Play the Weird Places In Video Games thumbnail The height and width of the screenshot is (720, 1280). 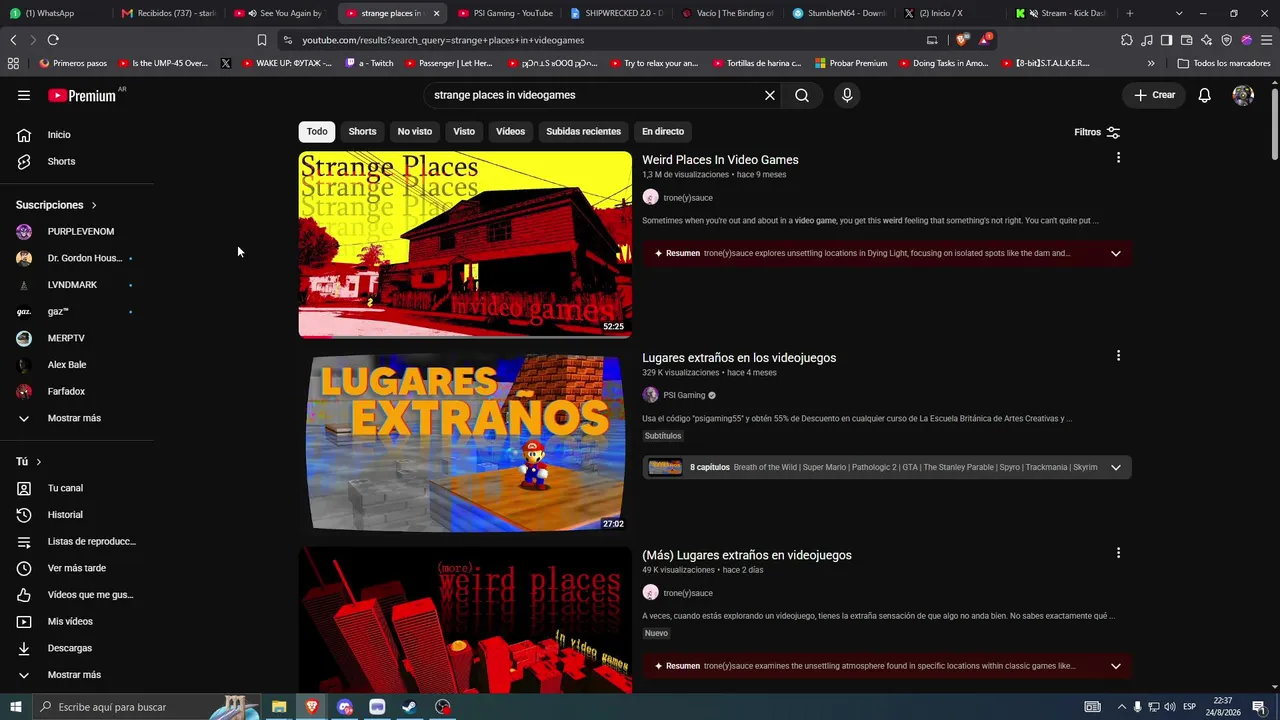click(465, 244)
